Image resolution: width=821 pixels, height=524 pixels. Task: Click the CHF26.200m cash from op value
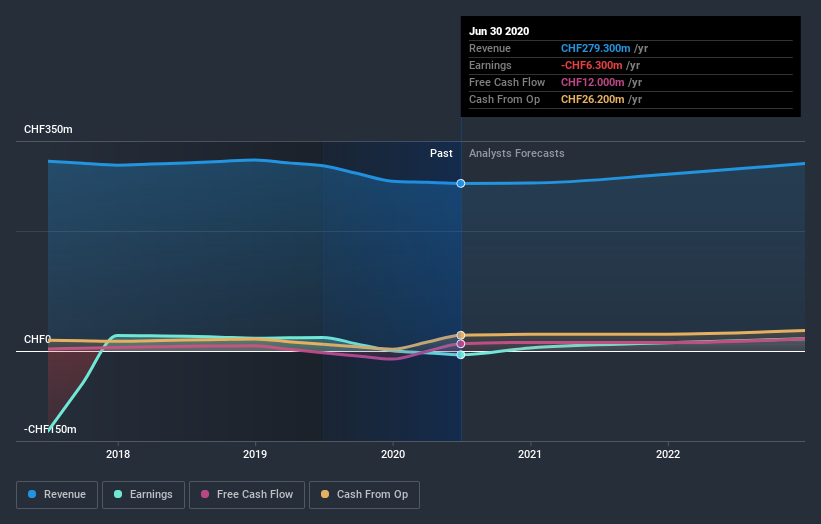593,99
